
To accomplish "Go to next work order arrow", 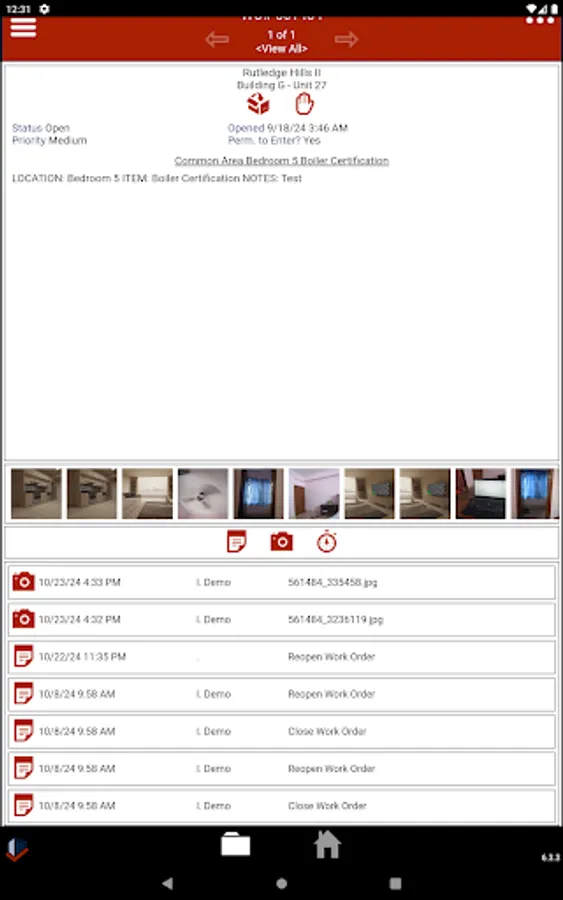I will (346, 39).
